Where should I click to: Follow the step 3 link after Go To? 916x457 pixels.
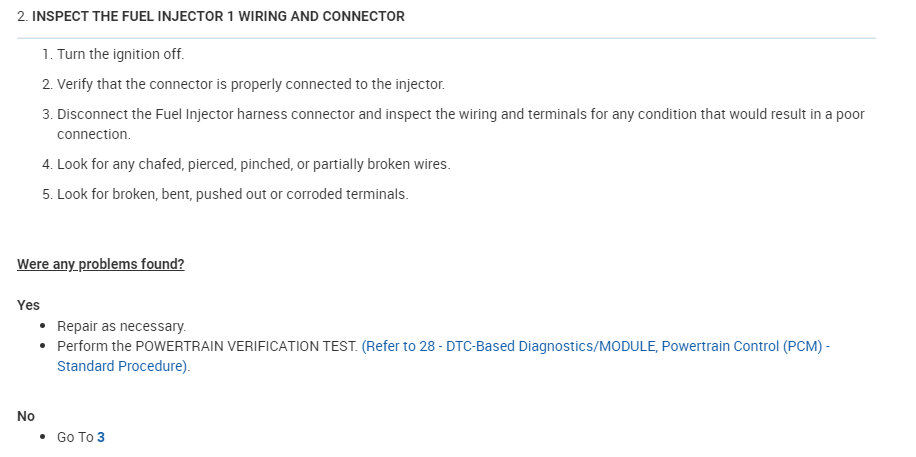pos(101,437)
